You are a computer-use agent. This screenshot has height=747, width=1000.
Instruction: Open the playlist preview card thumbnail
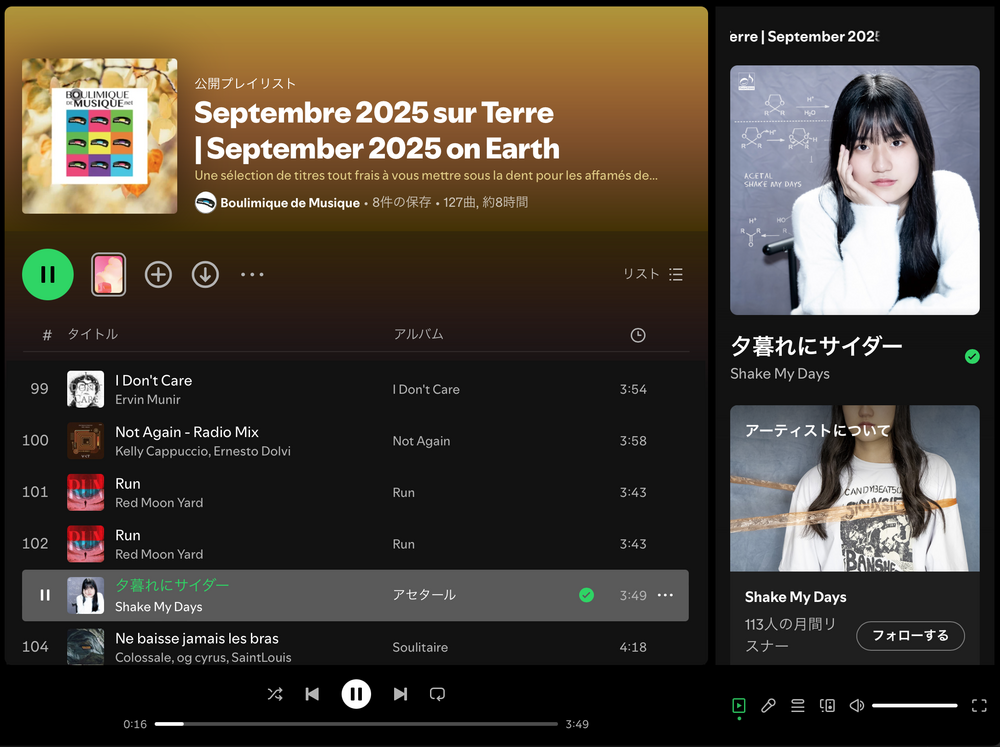pyautogui.click(x=108, y=274)
